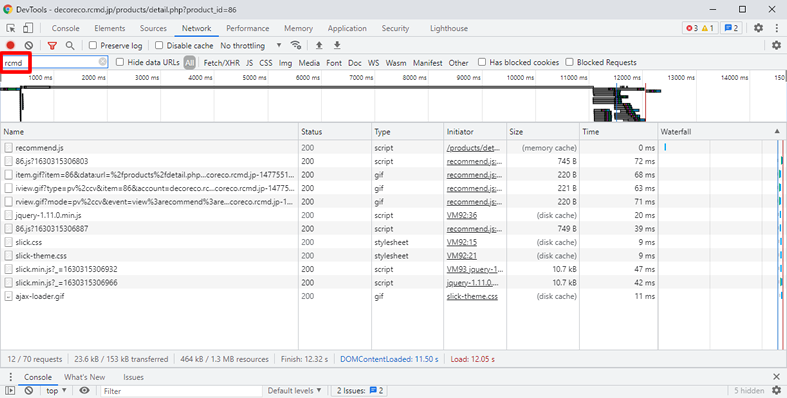Click the Chrome icon in title bar
The width and height of the screenshot is (787, 398).
point(8,9)
